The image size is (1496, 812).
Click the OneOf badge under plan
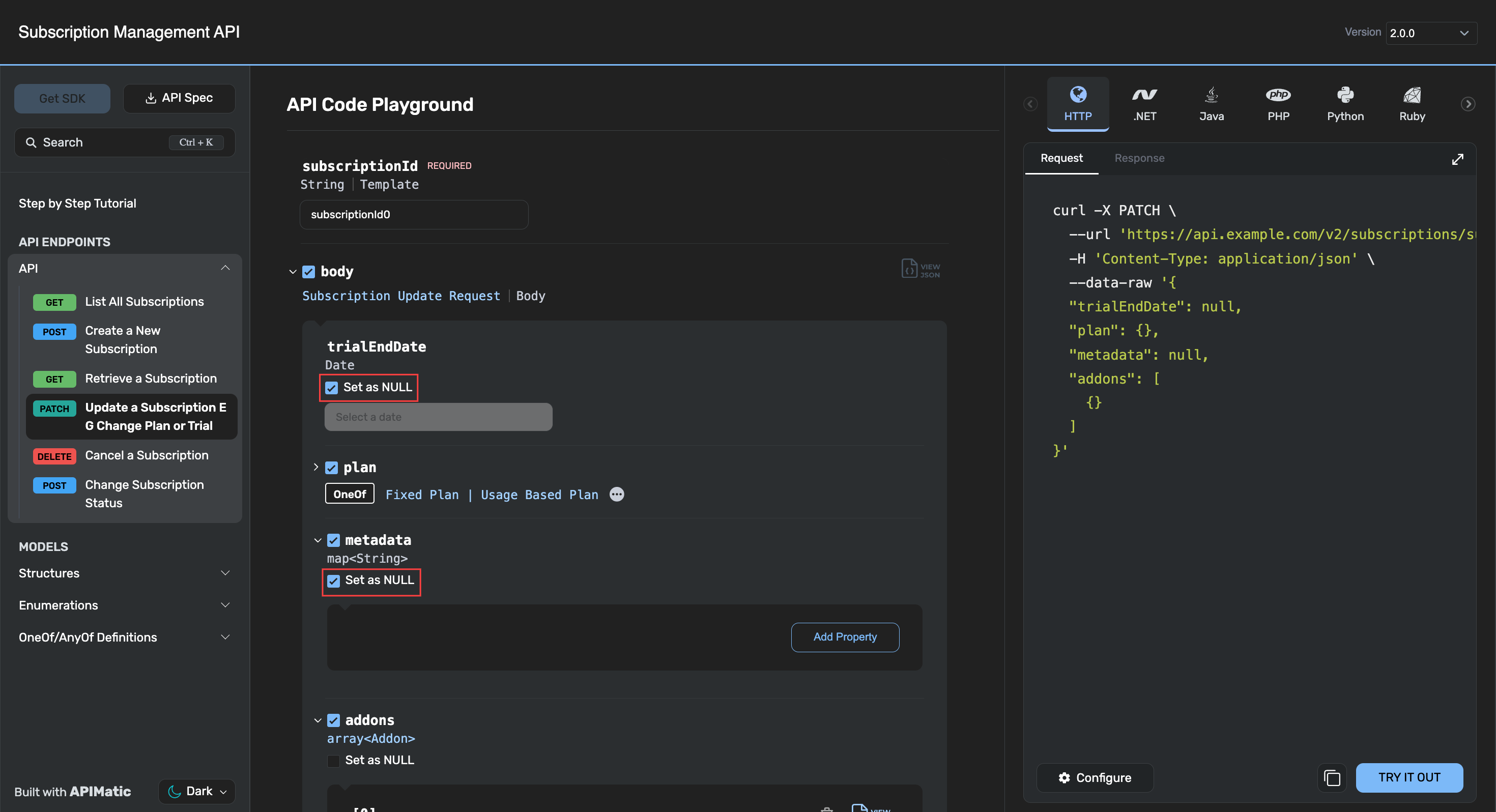tap(349, 494)
